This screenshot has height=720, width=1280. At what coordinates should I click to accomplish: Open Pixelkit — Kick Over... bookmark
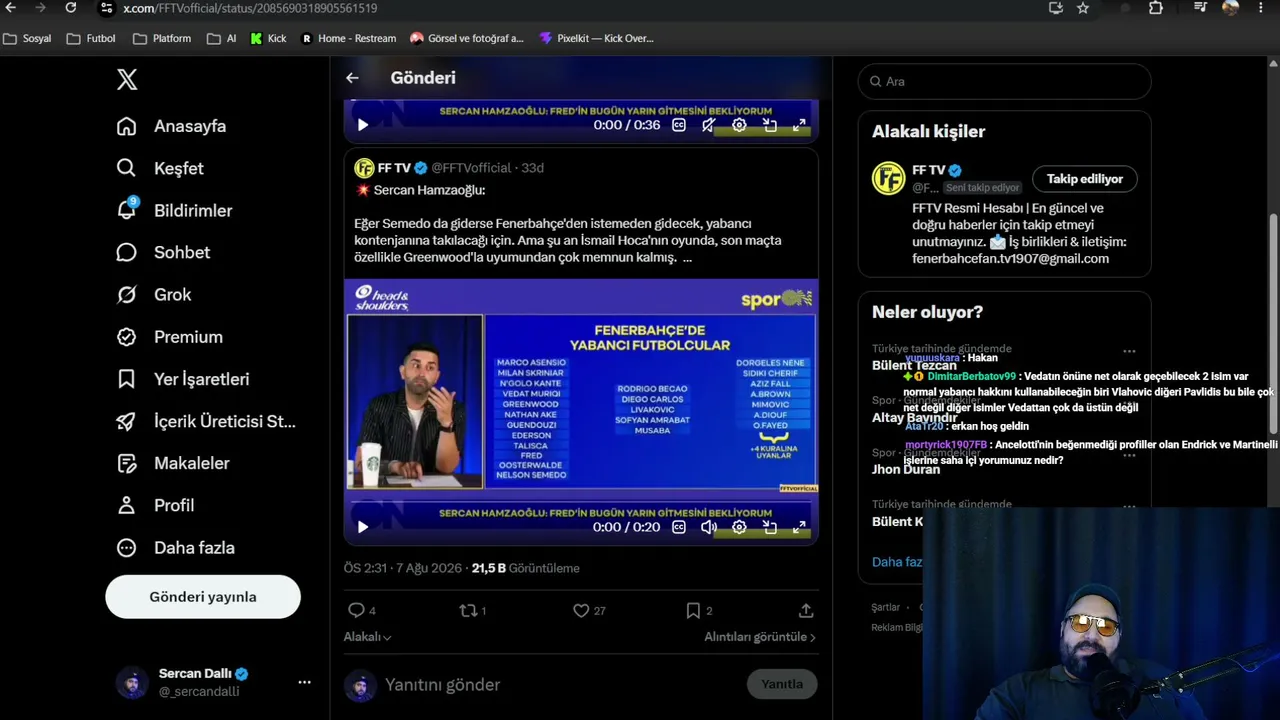tap(596, 38)
